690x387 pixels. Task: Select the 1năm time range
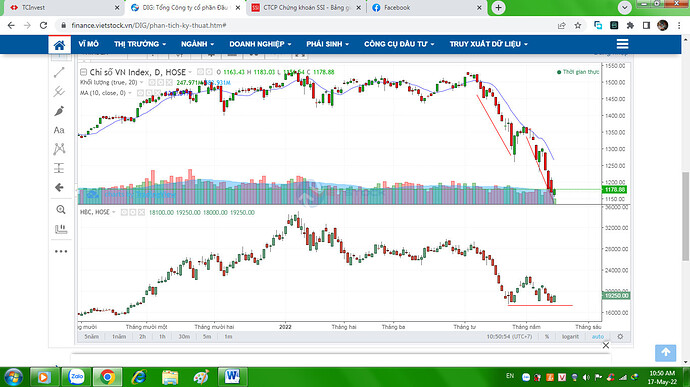pyautogui.click(x=119, y=336)
